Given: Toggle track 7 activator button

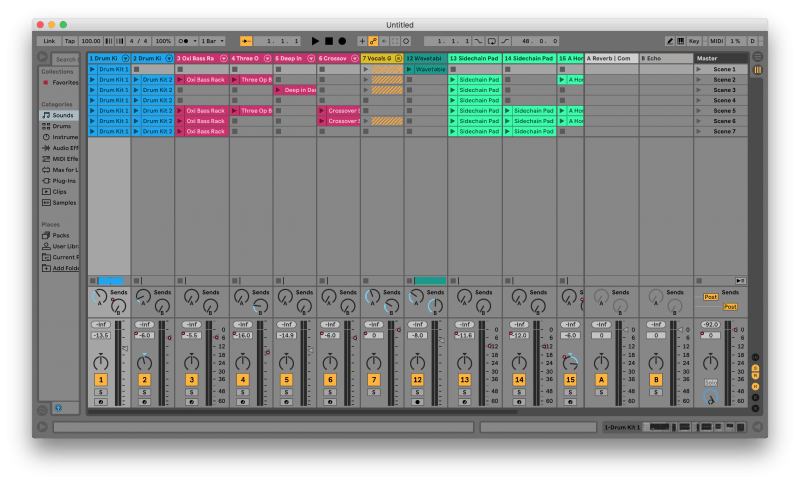Looking at the screenshot, I should click(374, 379).
